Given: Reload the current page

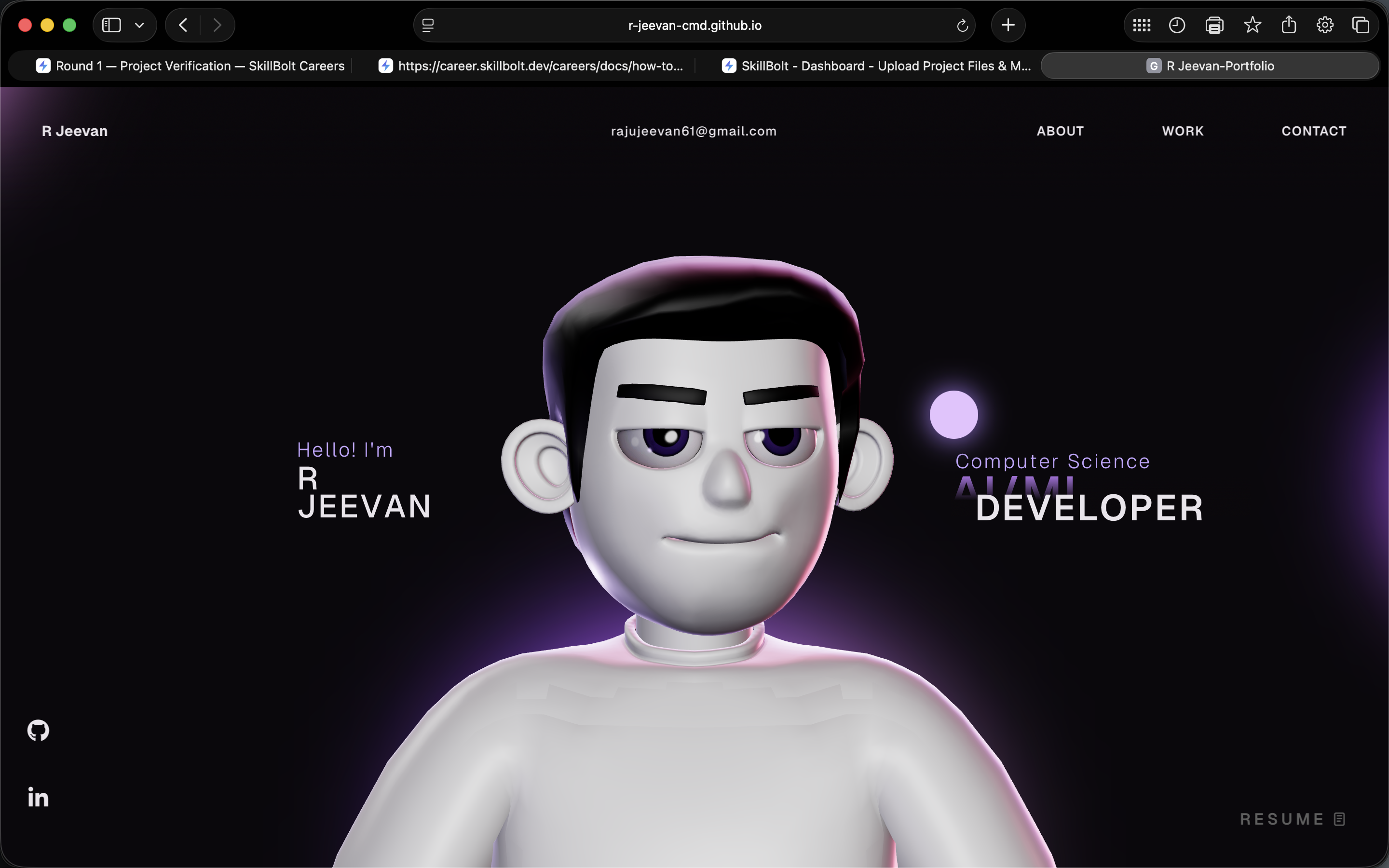Looking at the screenshot, I should coord(962,25).
